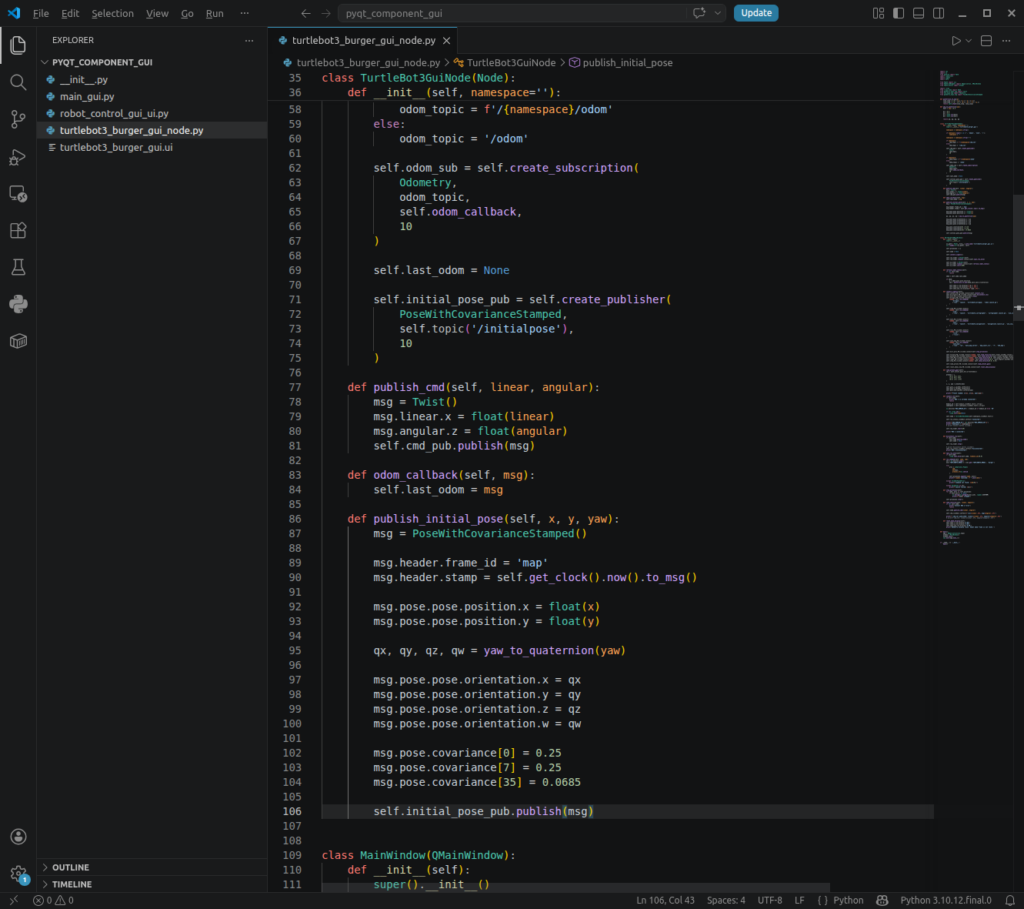
Task: Open the Python extension icon in activity bar
Action: click(18, 304)
